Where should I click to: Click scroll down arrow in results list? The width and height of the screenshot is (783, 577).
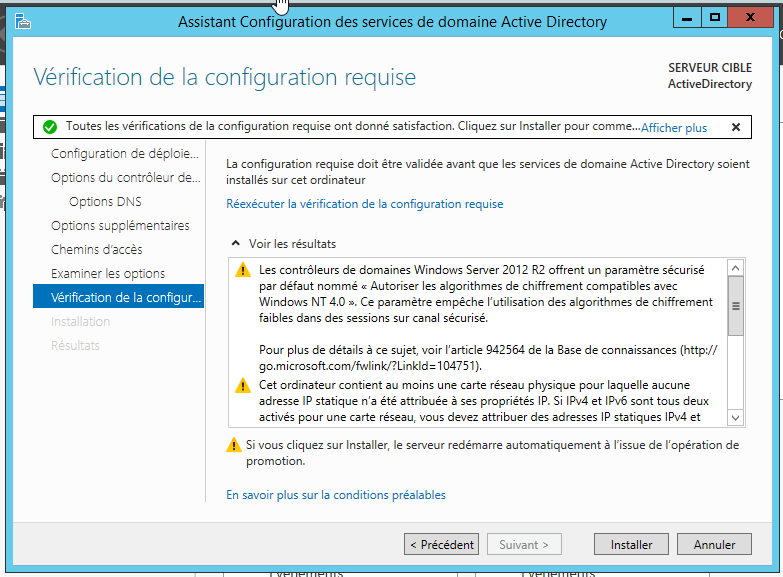736,418
